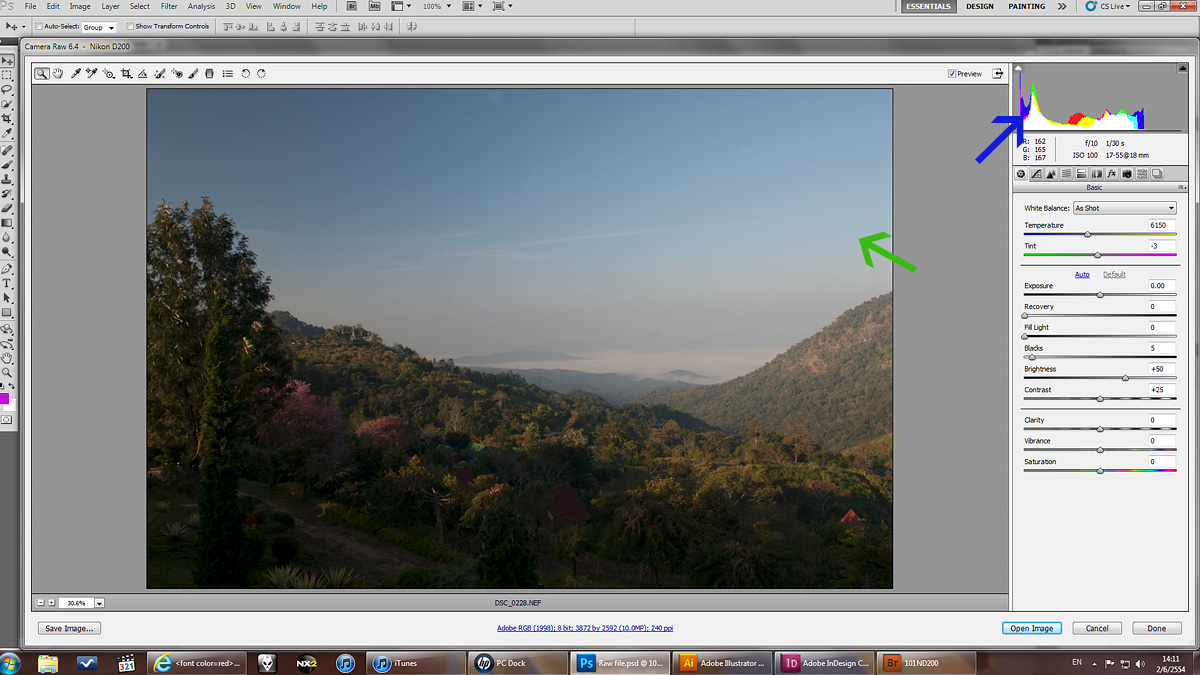Image resolution: width=1200 pixels, height=675 pixels.
Task: Rotate image 90 degrees counter-clockwise
Action: tap(245, 73)
